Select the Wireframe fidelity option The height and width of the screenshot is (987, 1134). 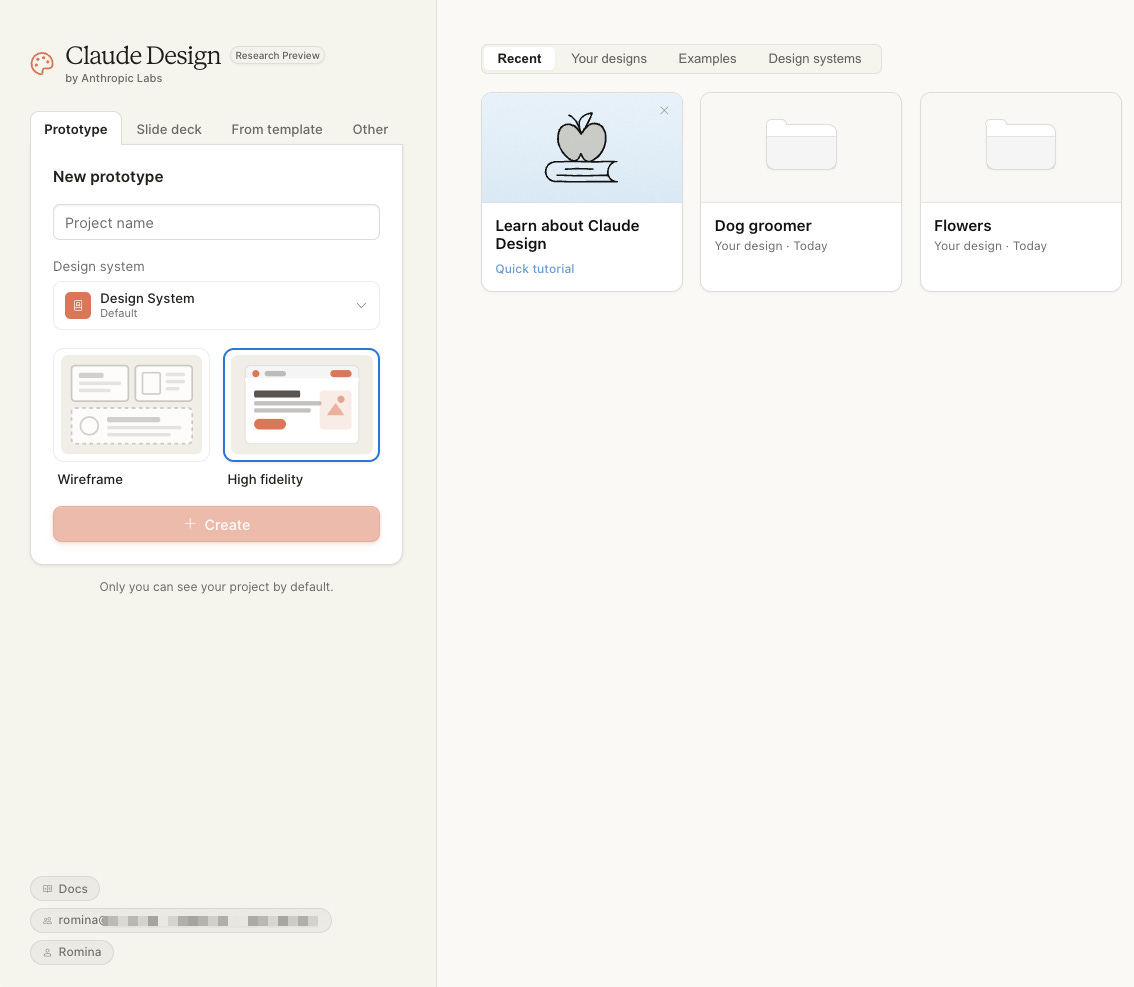coord(132,405)
